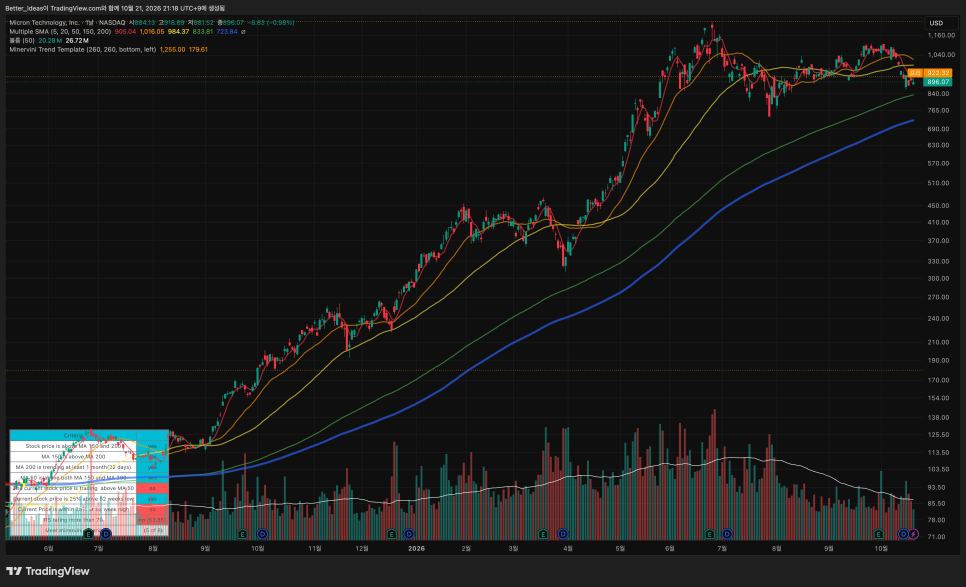This screenshot has height=587, width=966.
Task: Click the 2026 year label on time axis
Action: pyautogui.click(x=416, y=548)
